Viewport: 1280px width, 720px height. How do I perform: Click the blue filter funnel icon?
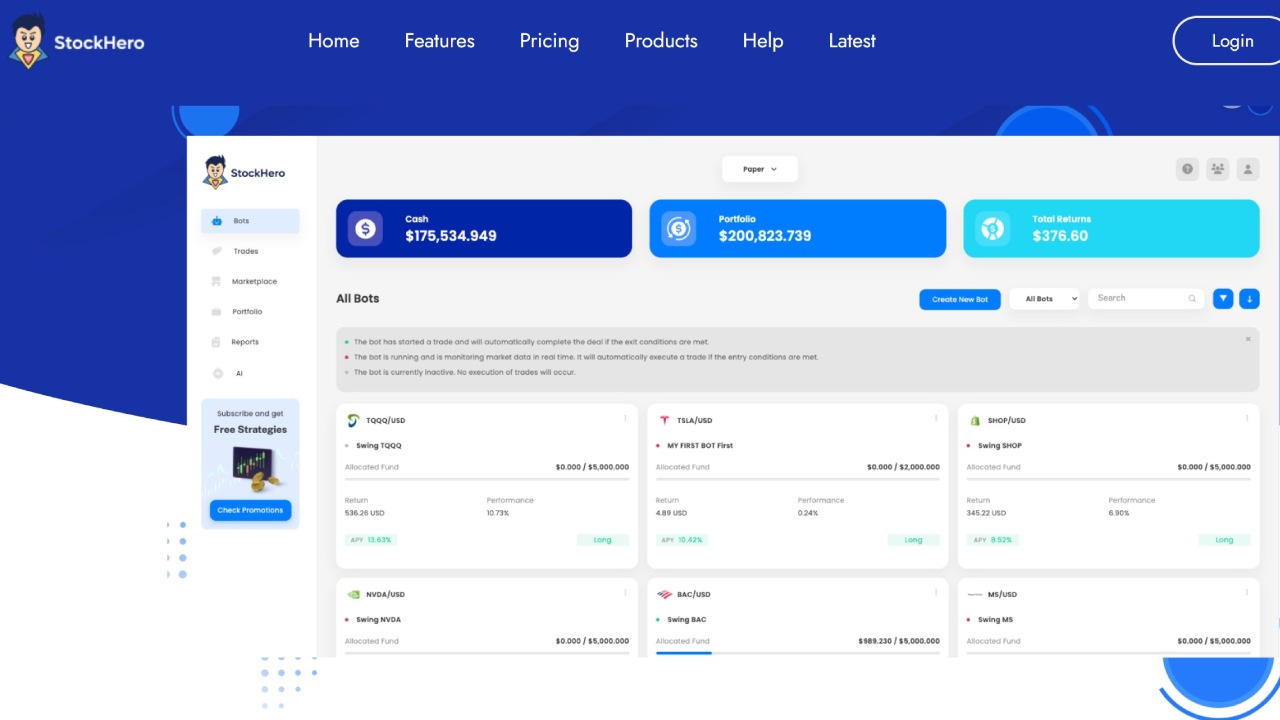tap(1222, 299)
